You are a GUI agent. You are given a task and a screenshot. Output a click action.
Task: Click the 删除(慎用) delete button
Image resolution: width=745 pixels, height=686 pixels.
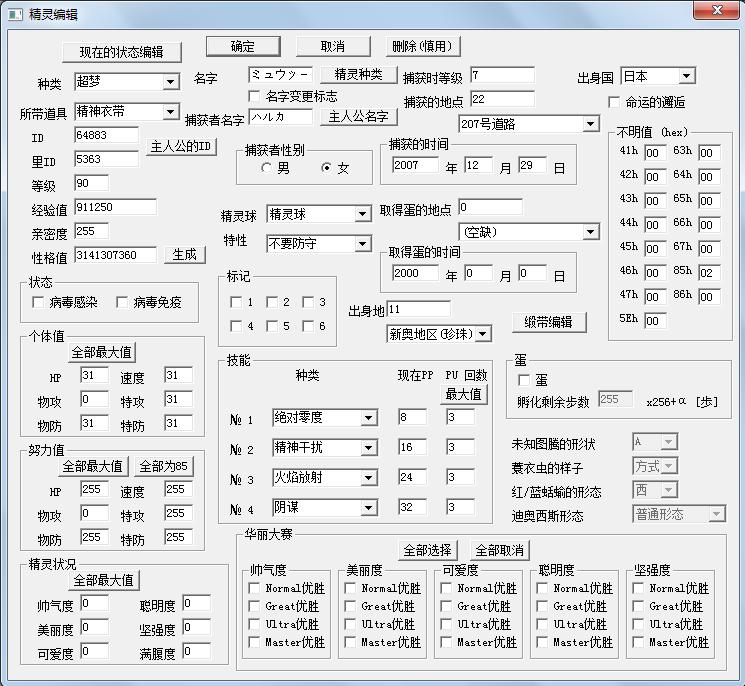(422, 46)
